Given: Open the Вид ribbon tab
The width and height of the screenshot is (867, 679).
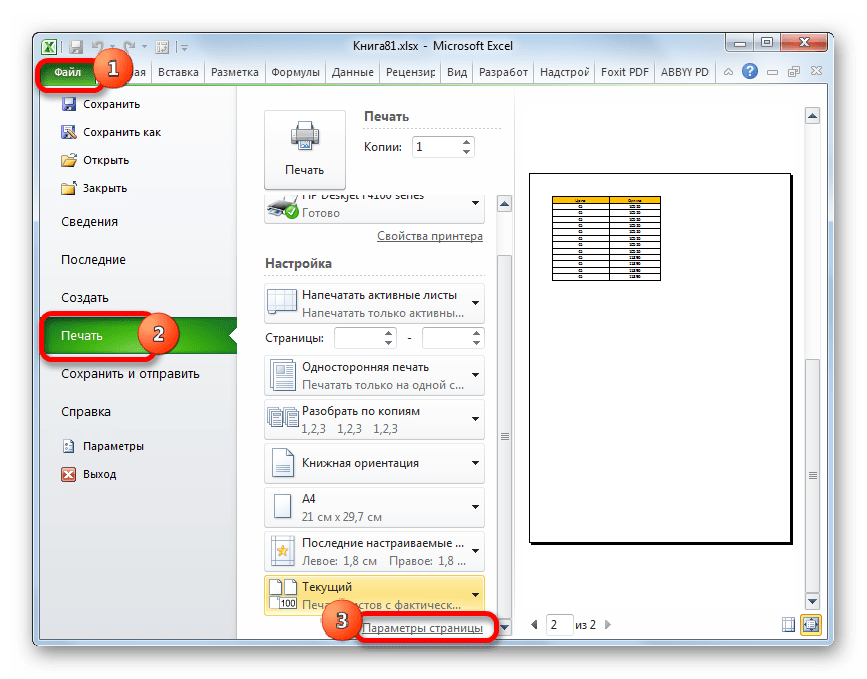Looking at the screenshot, I should coord(457,71).
